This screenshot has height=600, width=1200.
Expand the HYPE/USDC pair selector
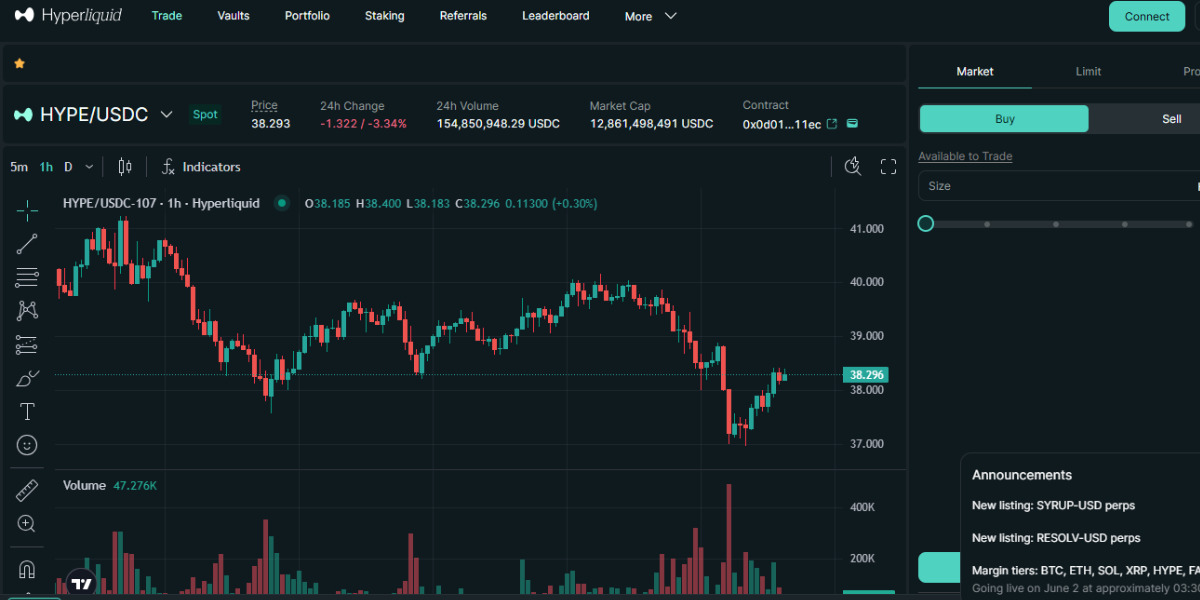pos(167,115)
